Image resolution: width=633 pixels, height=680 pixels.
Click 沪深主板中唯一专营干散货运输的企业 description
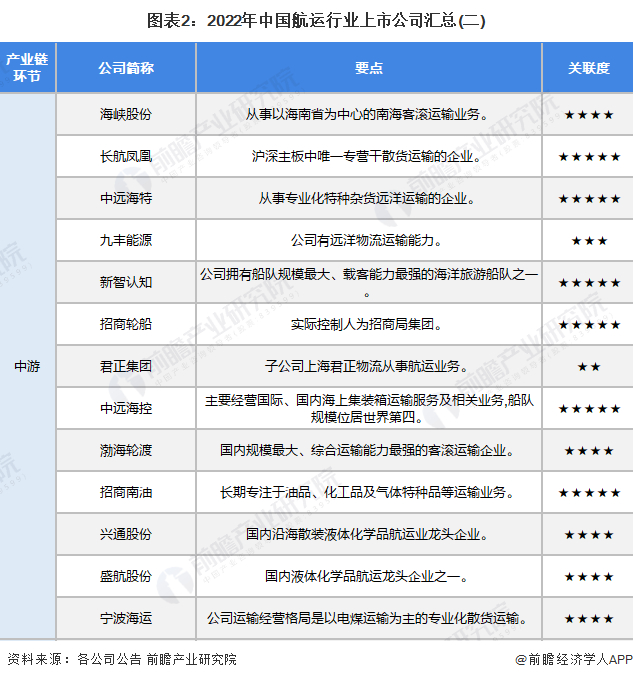367,157
